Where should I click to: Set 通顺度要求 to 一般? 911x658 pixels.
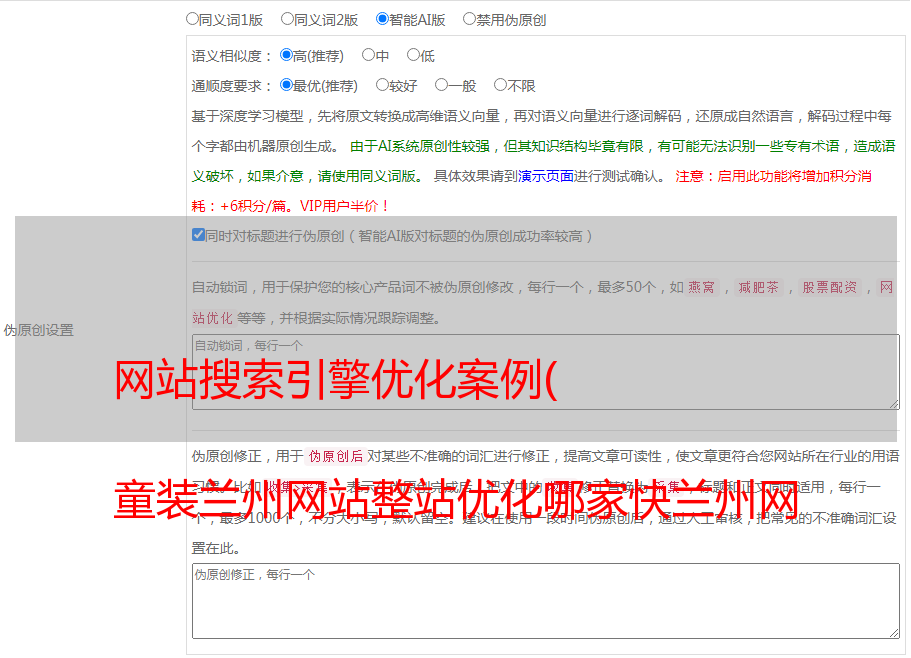coord(442,85)
